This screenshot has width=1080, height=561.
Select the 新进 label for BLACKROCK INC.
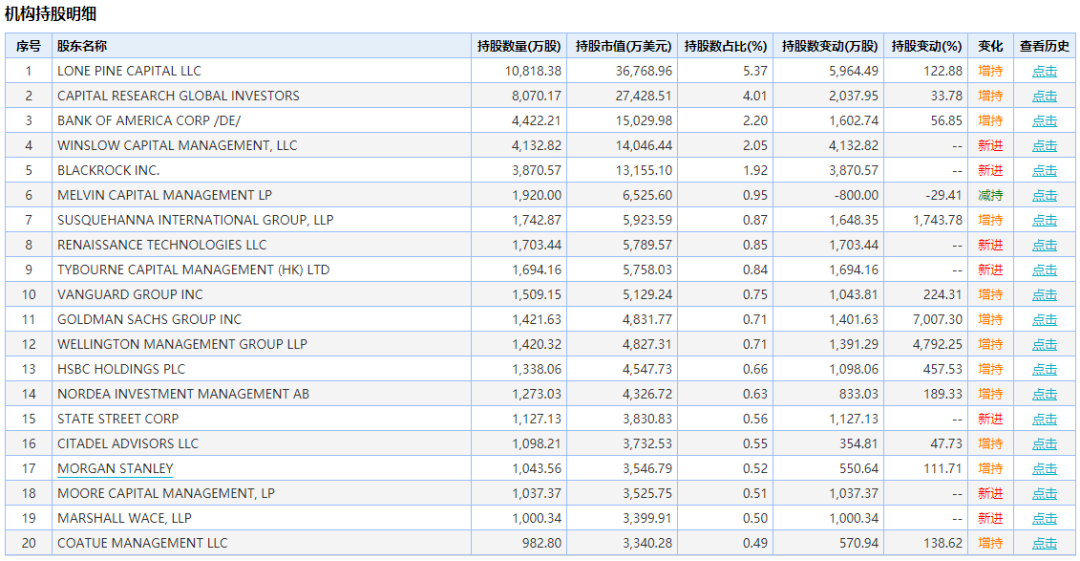coord(990,170)
